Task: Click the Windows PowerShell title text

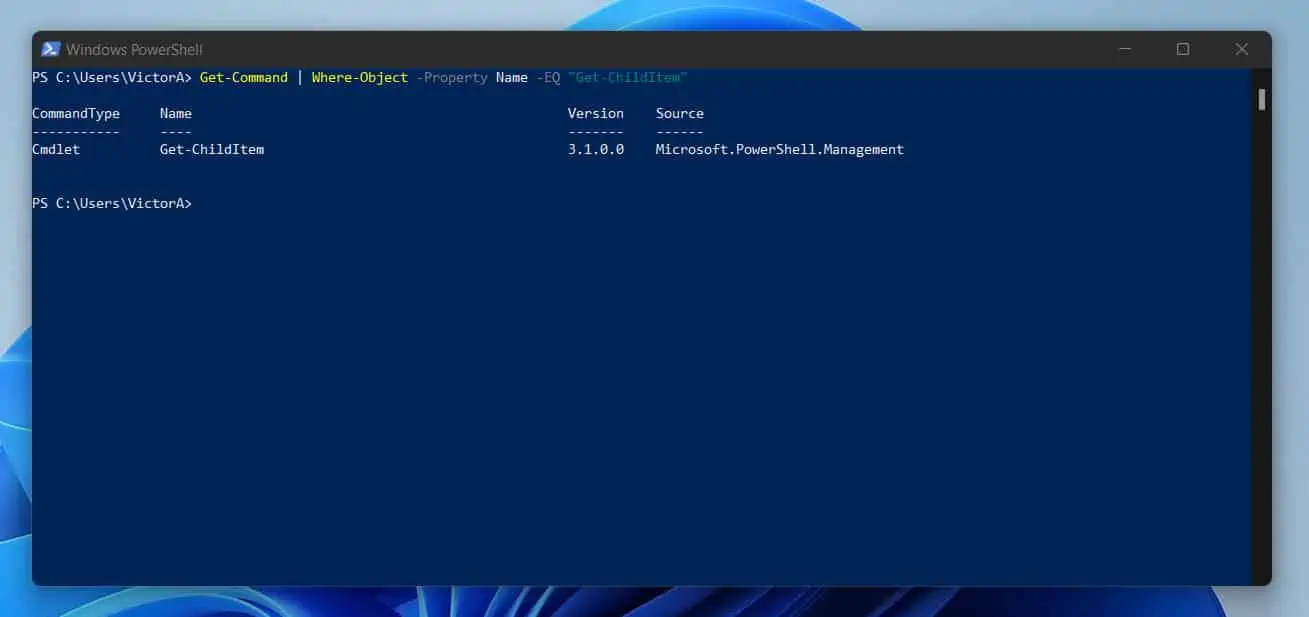Action: pos(134,49)
